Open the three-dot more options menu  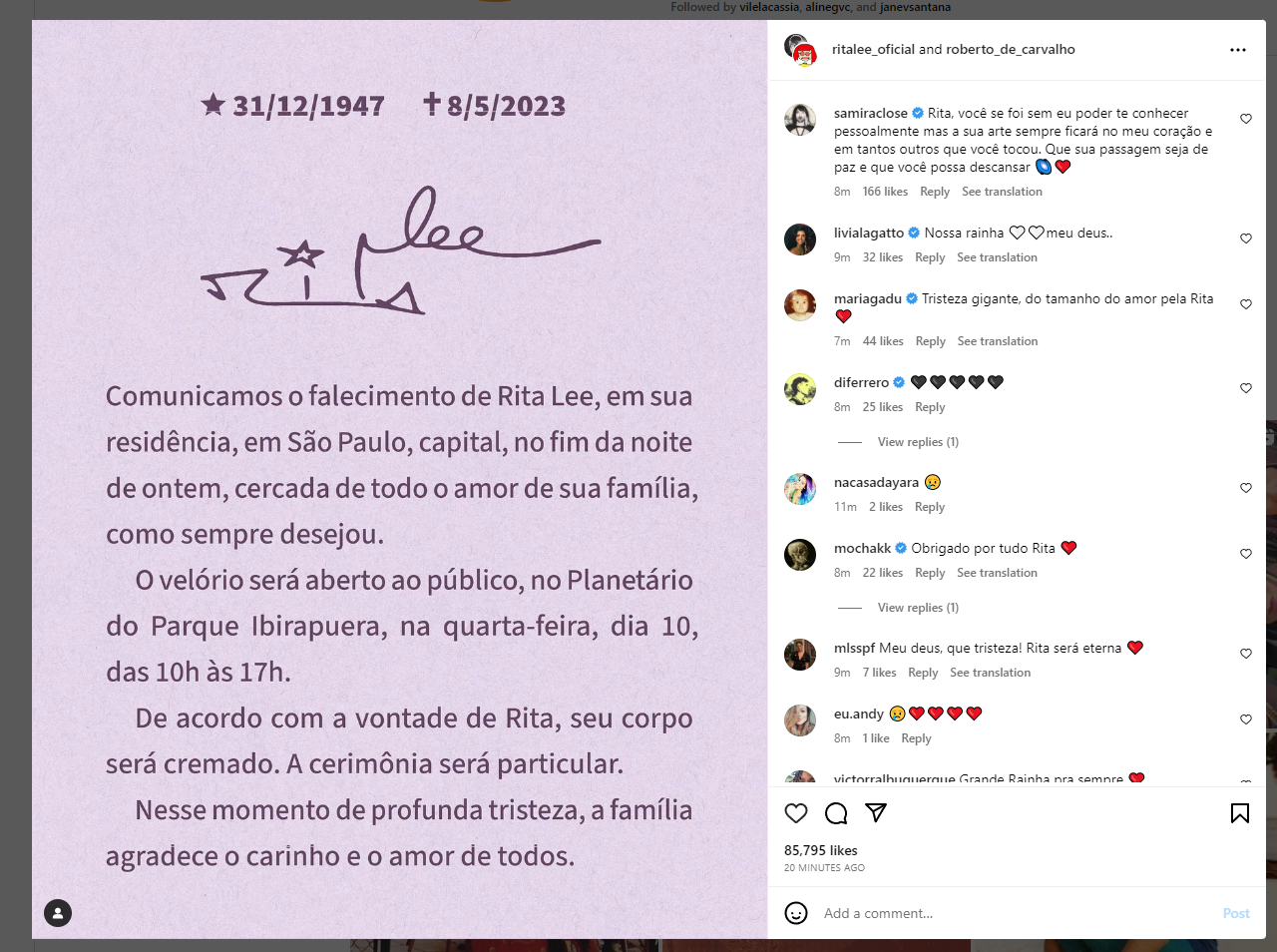tap(1238, 50)
